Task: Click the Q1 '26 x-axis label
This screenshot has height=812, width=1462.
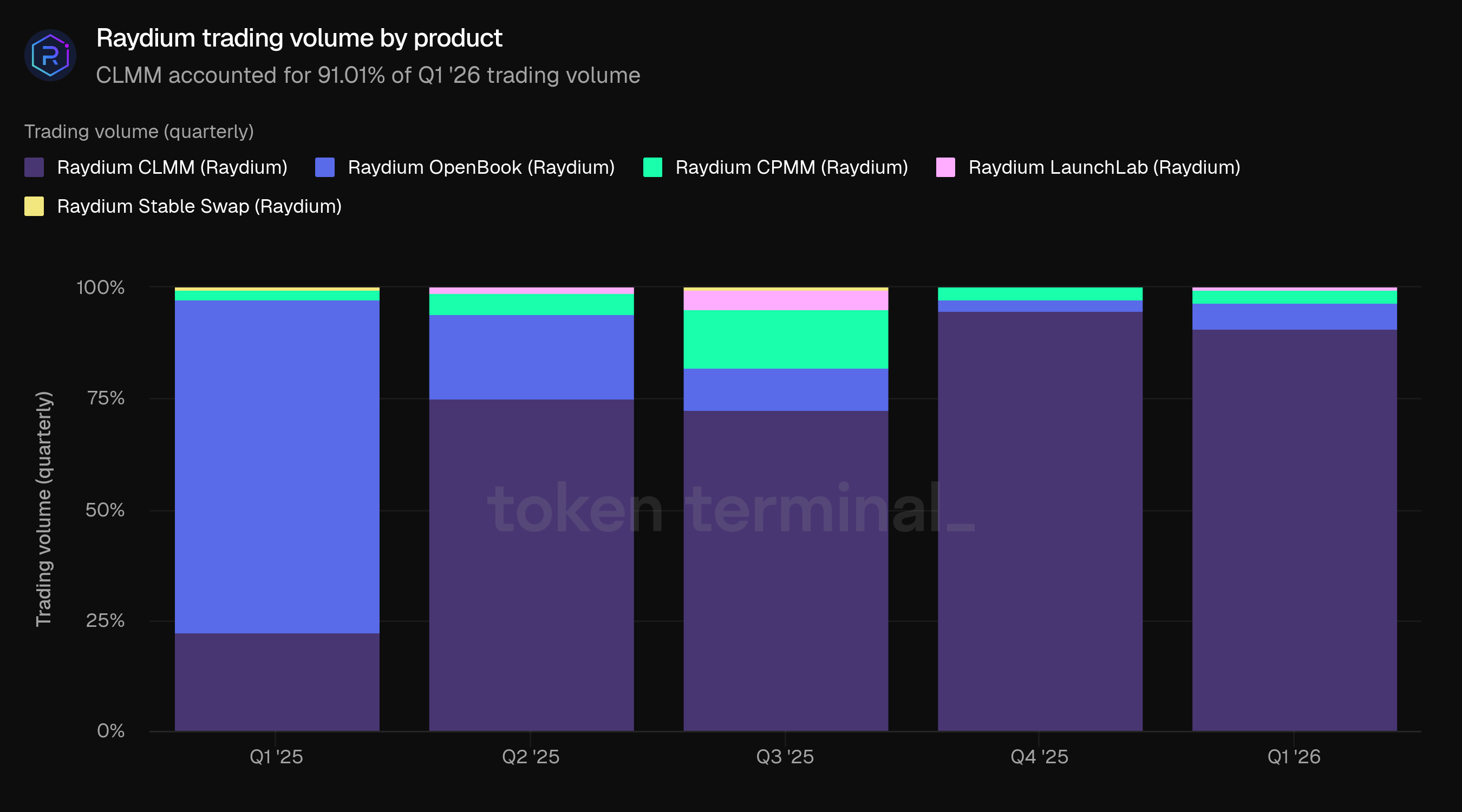Action: click(x=1294, y=756)
